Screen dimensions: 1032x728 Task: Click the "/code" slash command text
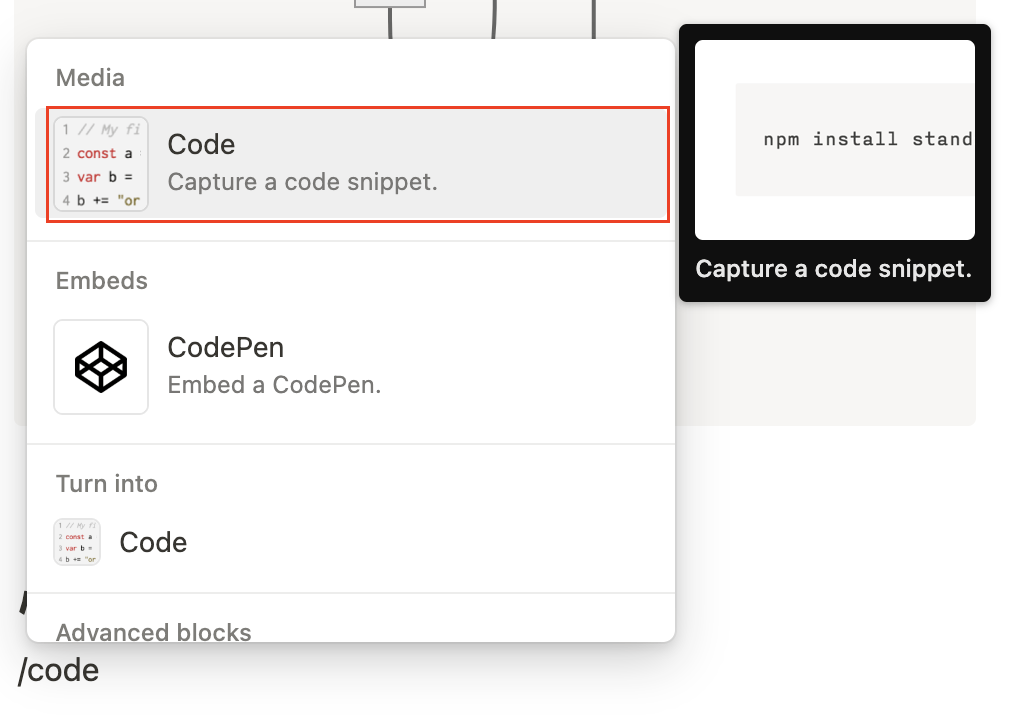(59, 670)
